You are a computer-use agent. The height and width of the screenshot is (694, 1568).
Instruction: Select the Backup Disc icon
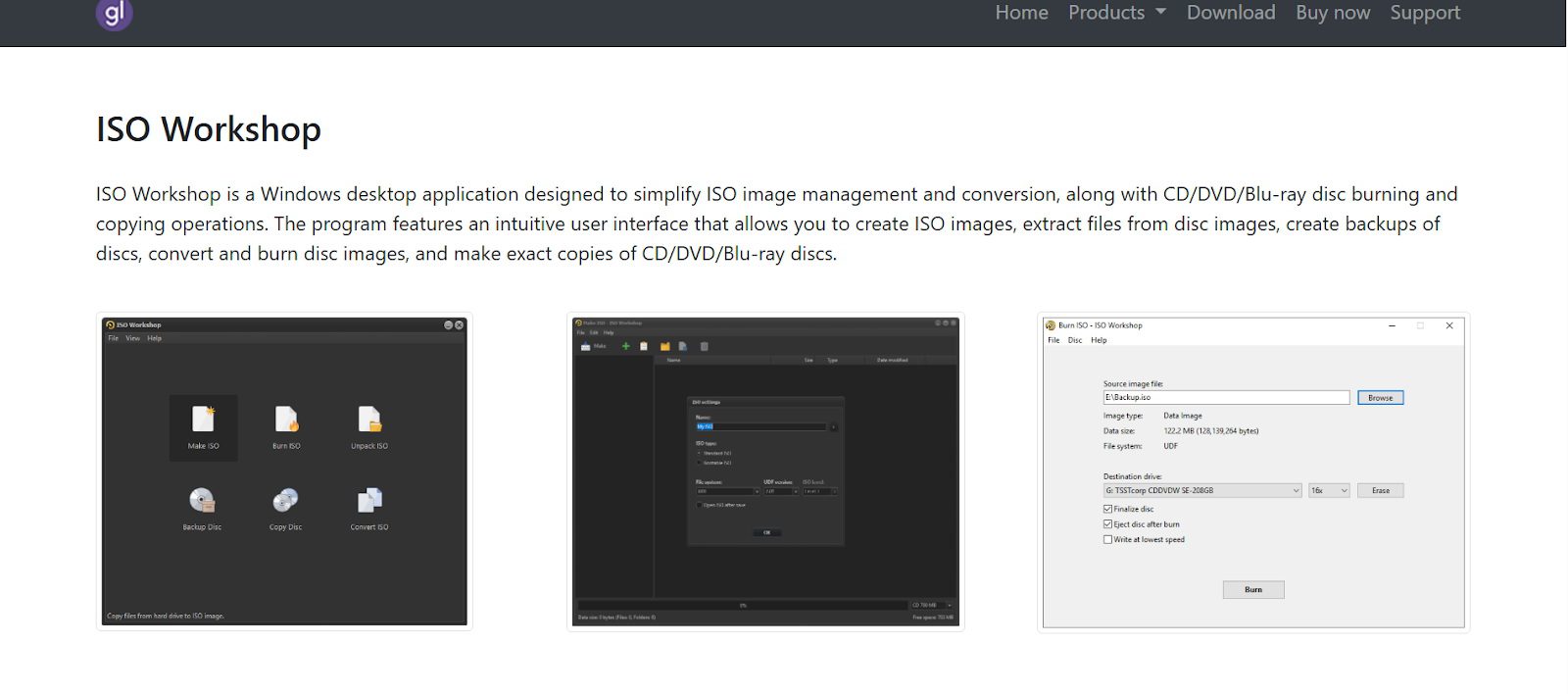[202, 502]
